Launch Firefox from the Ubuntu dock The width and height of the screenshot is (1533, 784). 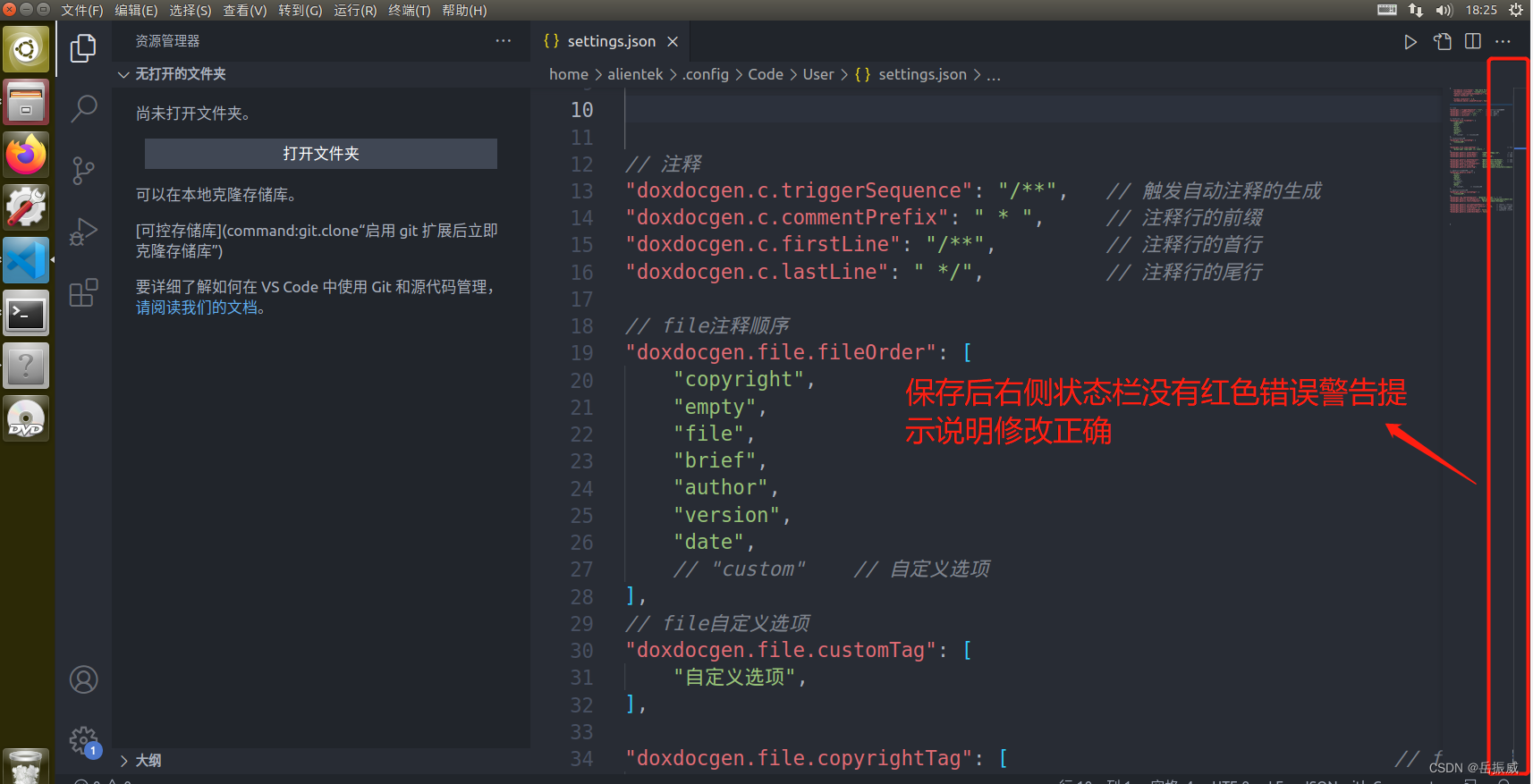26,156
